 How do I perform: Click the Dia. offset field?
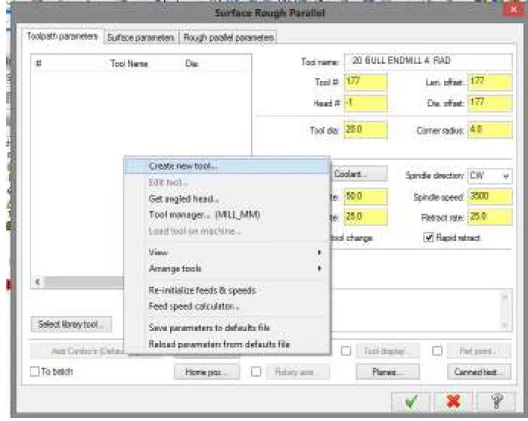coord(490,103)
